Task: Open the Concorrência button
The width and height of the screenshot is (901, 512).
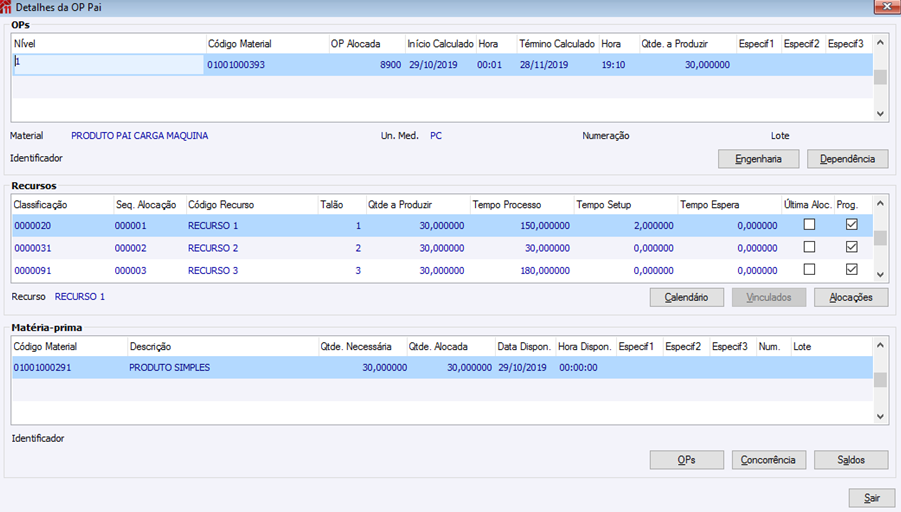Action: (x=768, y=460)
